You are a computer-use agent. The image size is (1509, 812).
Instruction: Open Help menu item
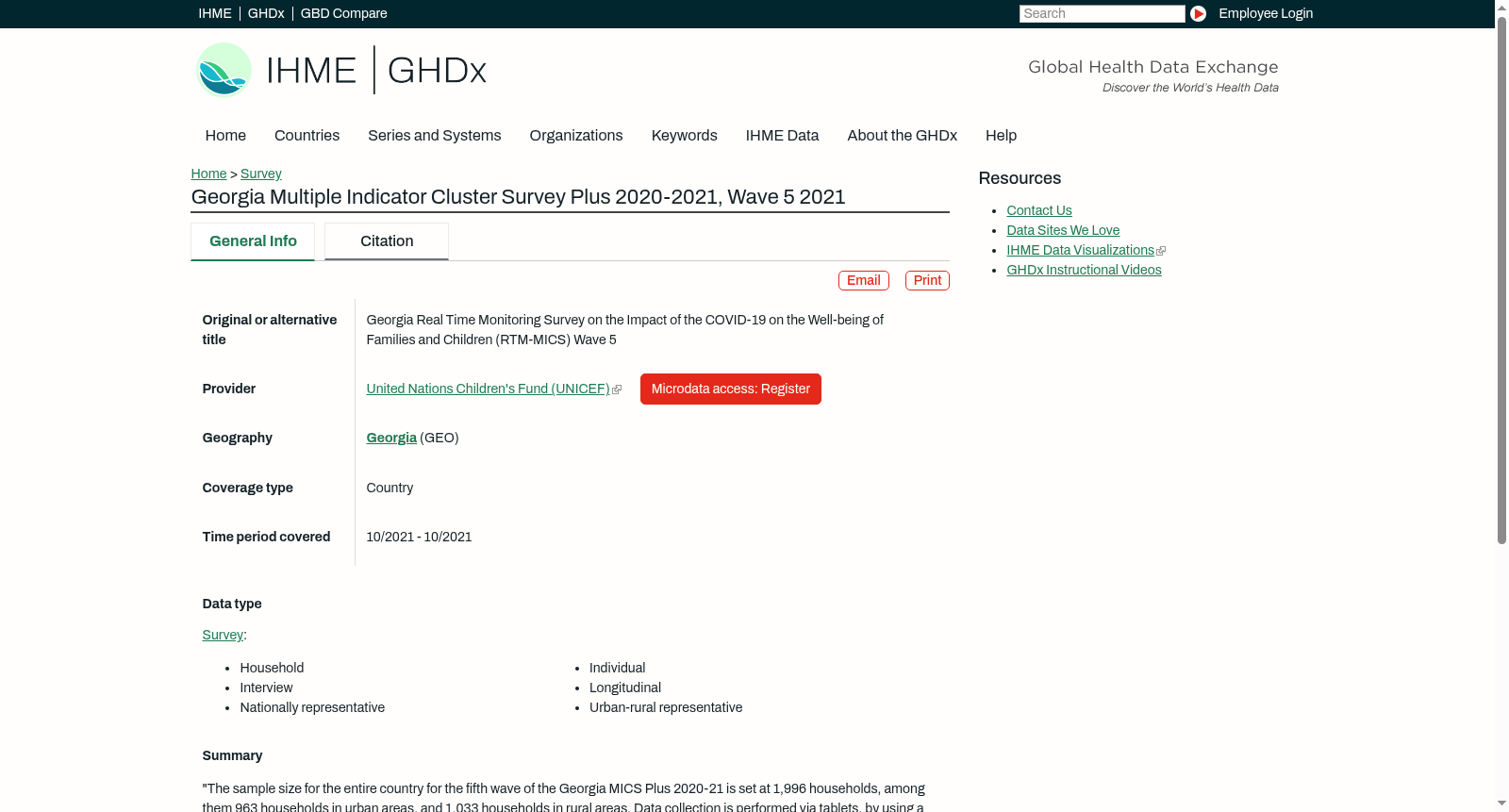[1001, 136]
